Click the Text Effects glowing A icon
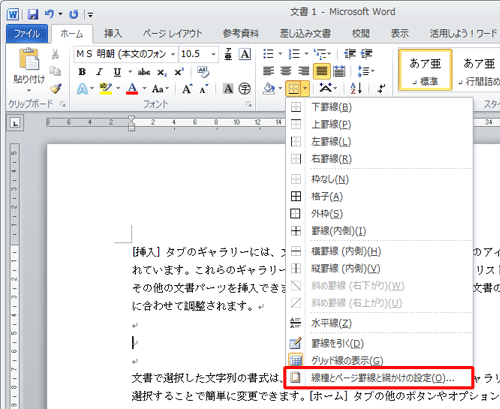Viewport: 500px width, 409px height. (x=82, y=89)
